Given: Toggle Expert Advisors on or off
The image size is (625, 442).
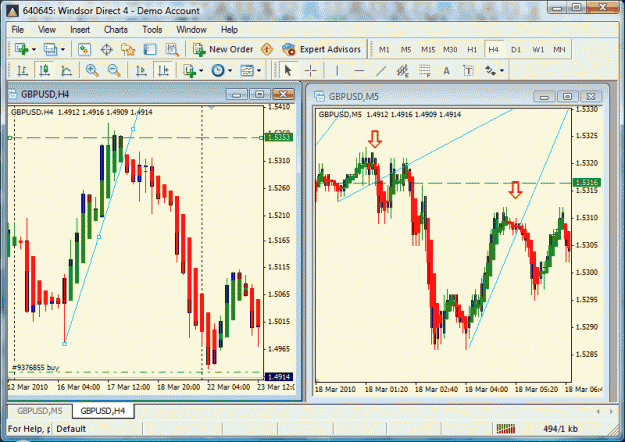Looking at the screenshot, I should (x=321, y=49).
